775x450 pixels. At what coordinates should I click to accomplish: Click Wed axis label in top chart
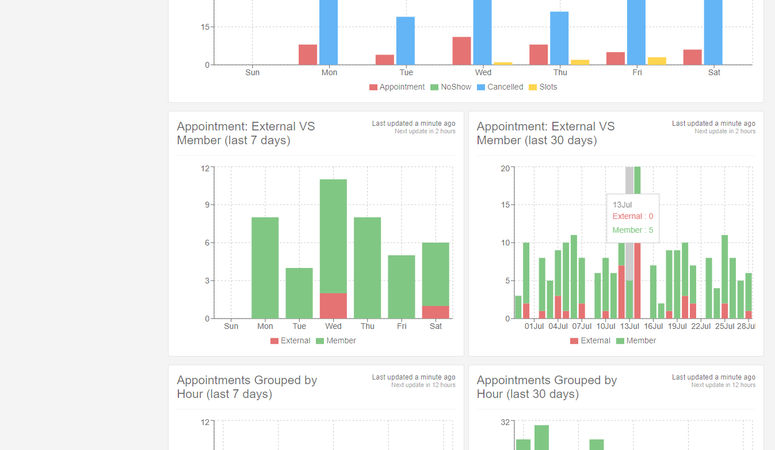[x=483, y=72]
